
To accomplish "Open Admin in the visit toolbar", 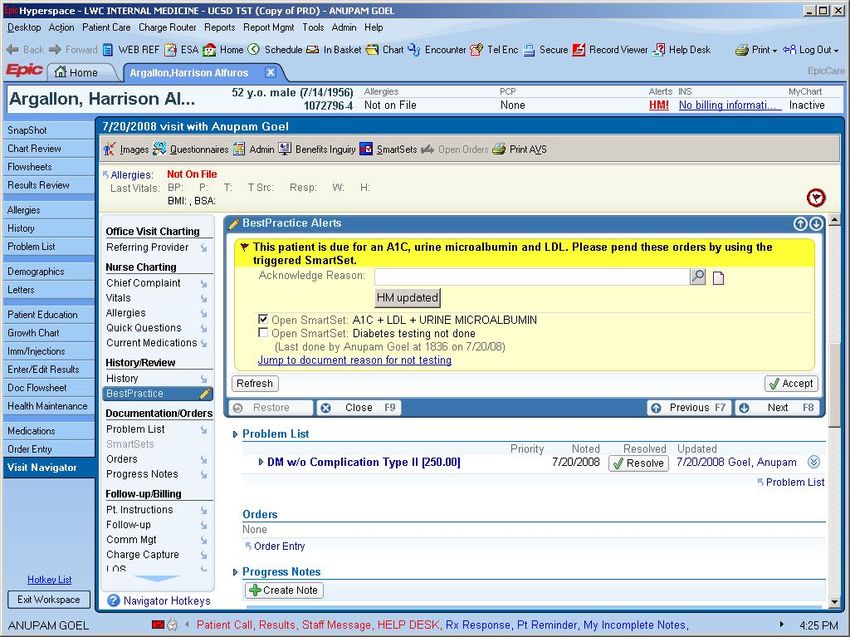I will click(x=254, y=149).
